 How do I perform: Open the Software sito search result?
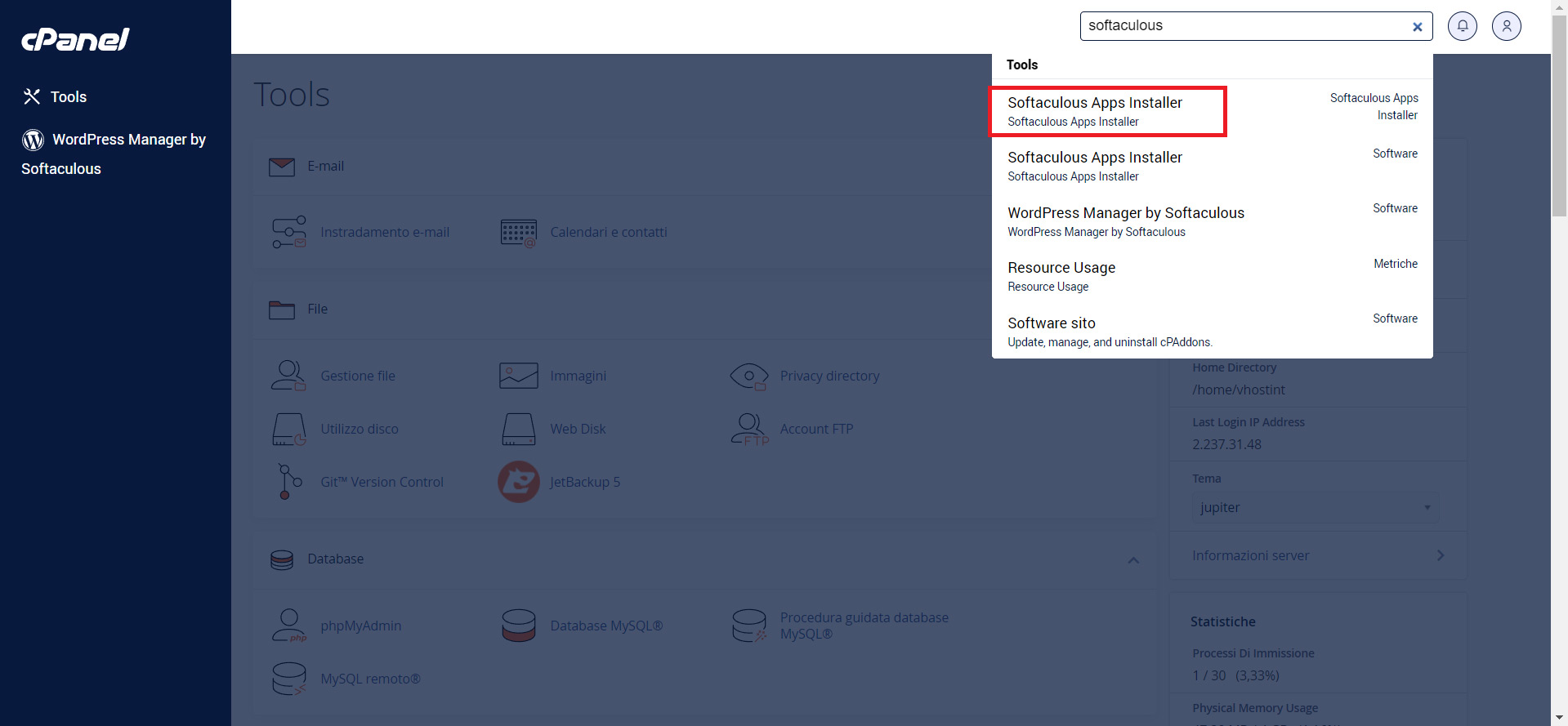1212,332
